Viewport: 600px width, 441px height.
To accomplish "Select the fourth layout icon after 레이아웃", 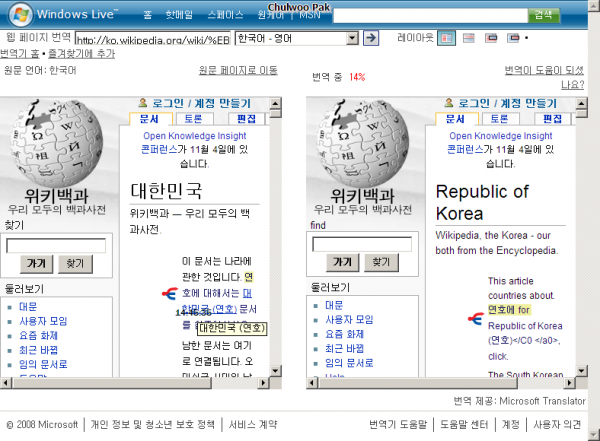I will tap(514, 38).
